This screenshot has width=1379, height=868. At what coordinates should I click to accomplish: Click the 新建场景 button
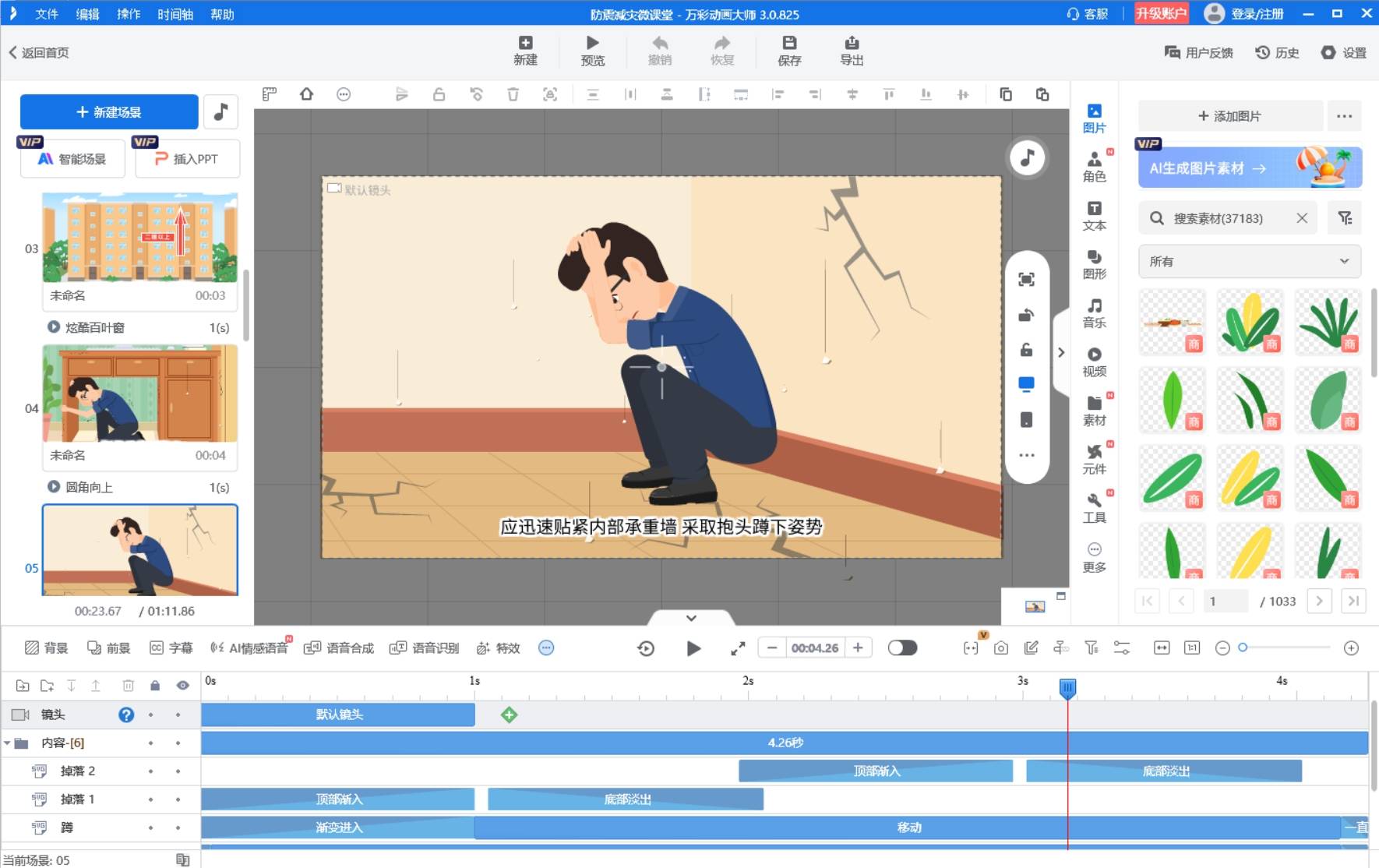tap(109, 112)
